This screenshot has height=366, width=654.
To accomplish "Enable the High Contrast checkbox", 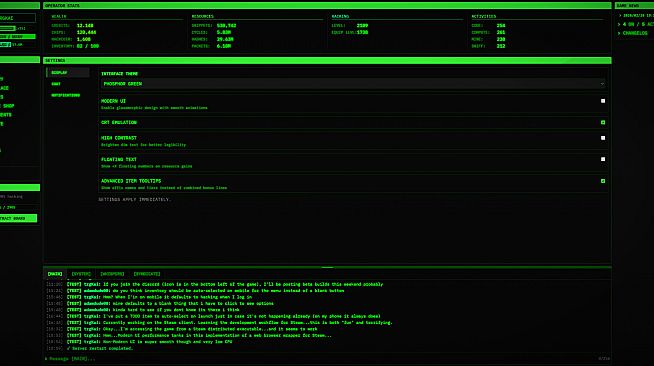I will coord(603,138).
